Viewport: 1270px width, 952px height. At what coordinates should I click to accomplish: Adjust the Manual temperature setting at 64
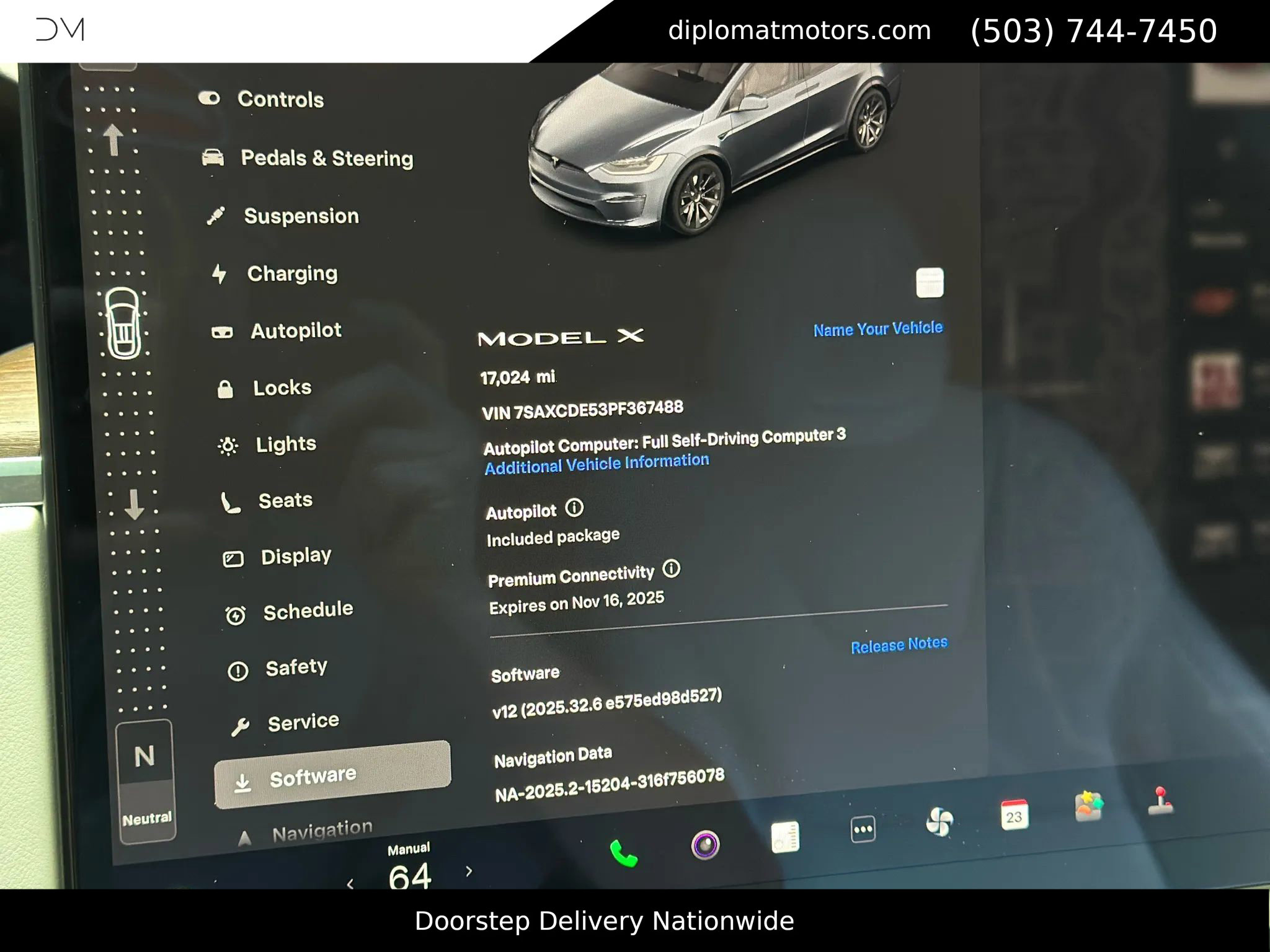[411, 876]
